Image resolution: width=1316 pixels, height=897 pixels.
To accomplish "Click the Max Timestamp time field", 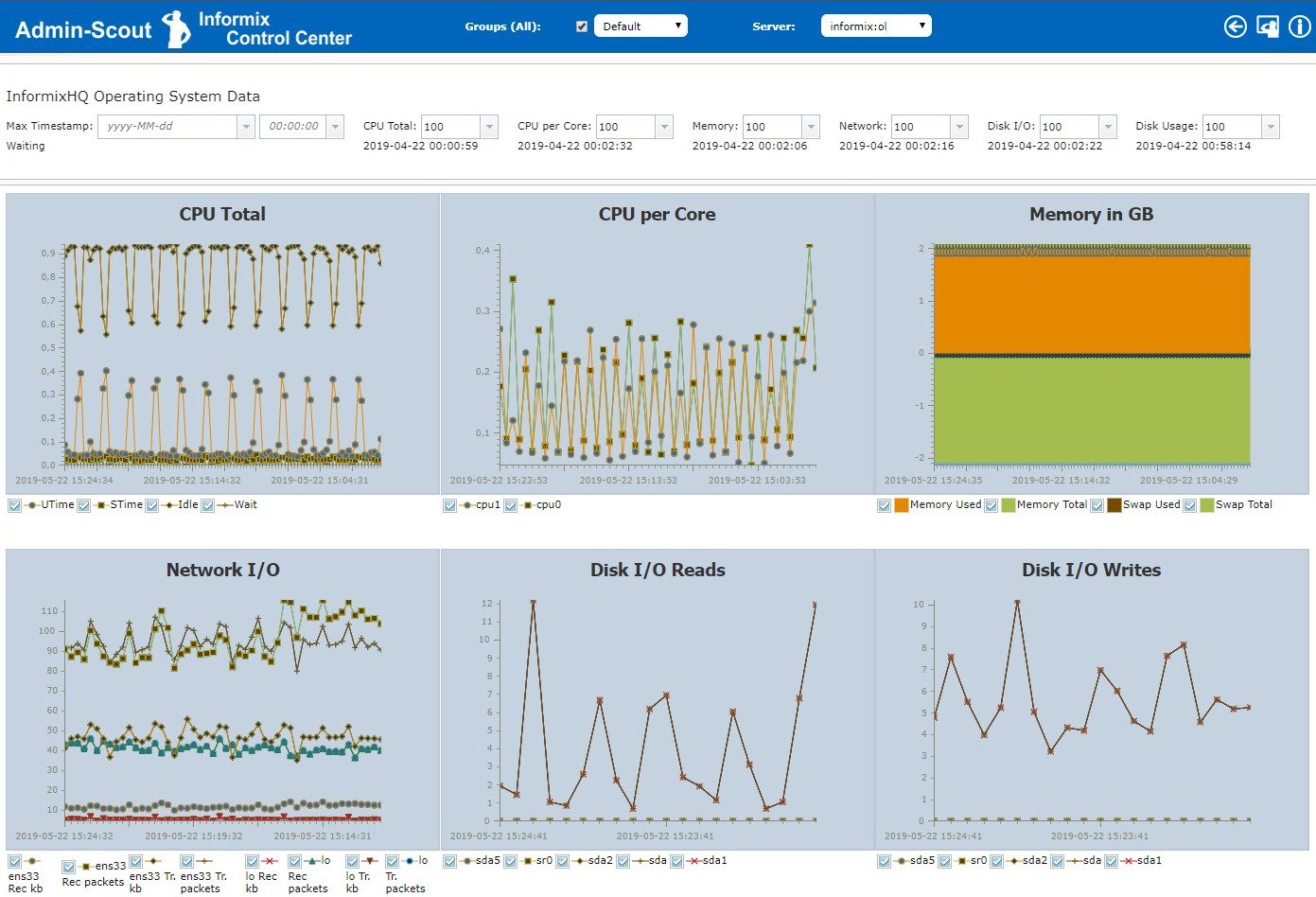I will coord(293,126).
